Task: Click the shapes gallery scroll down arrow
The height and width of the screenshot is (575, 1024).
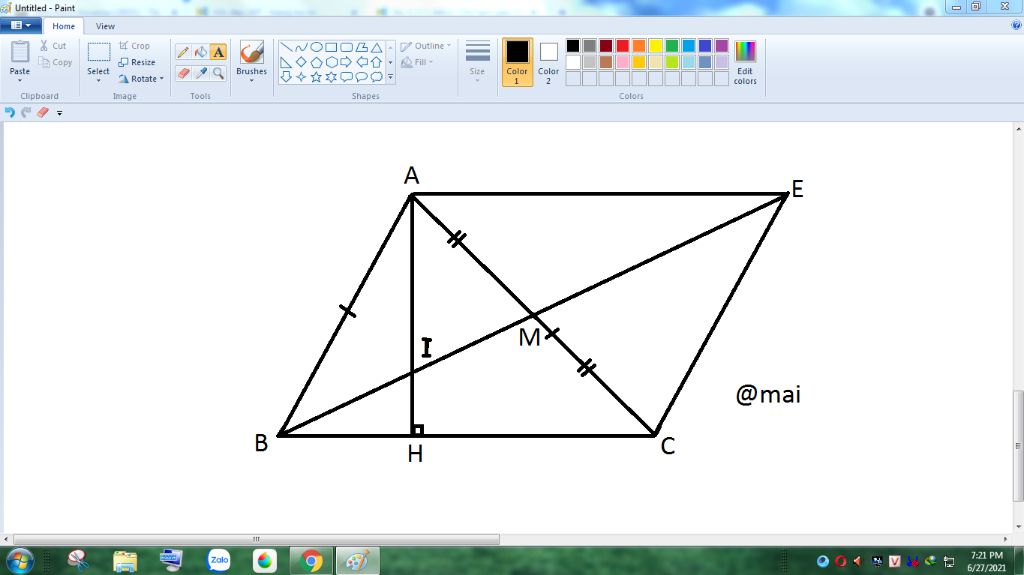Action: click(x=391, y=62)
